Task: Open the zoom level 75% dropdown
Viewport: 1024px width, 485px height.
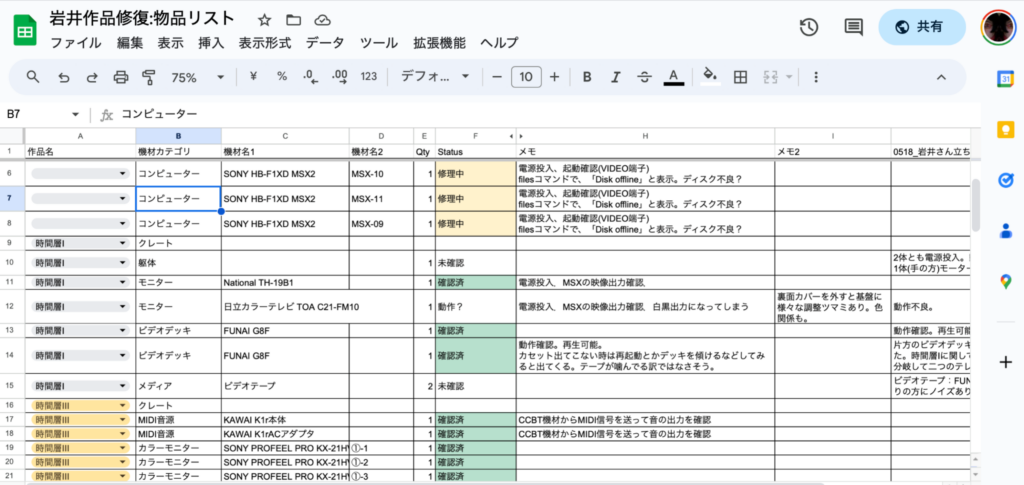Action: 197,77
